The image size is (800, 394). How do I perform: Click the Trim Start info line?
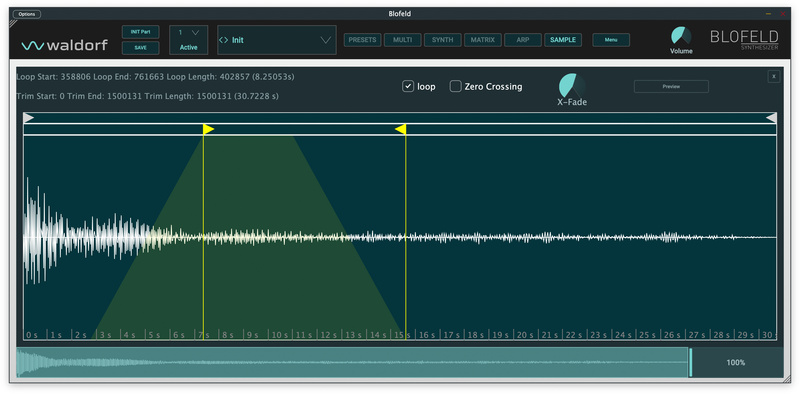click(147, 96)
